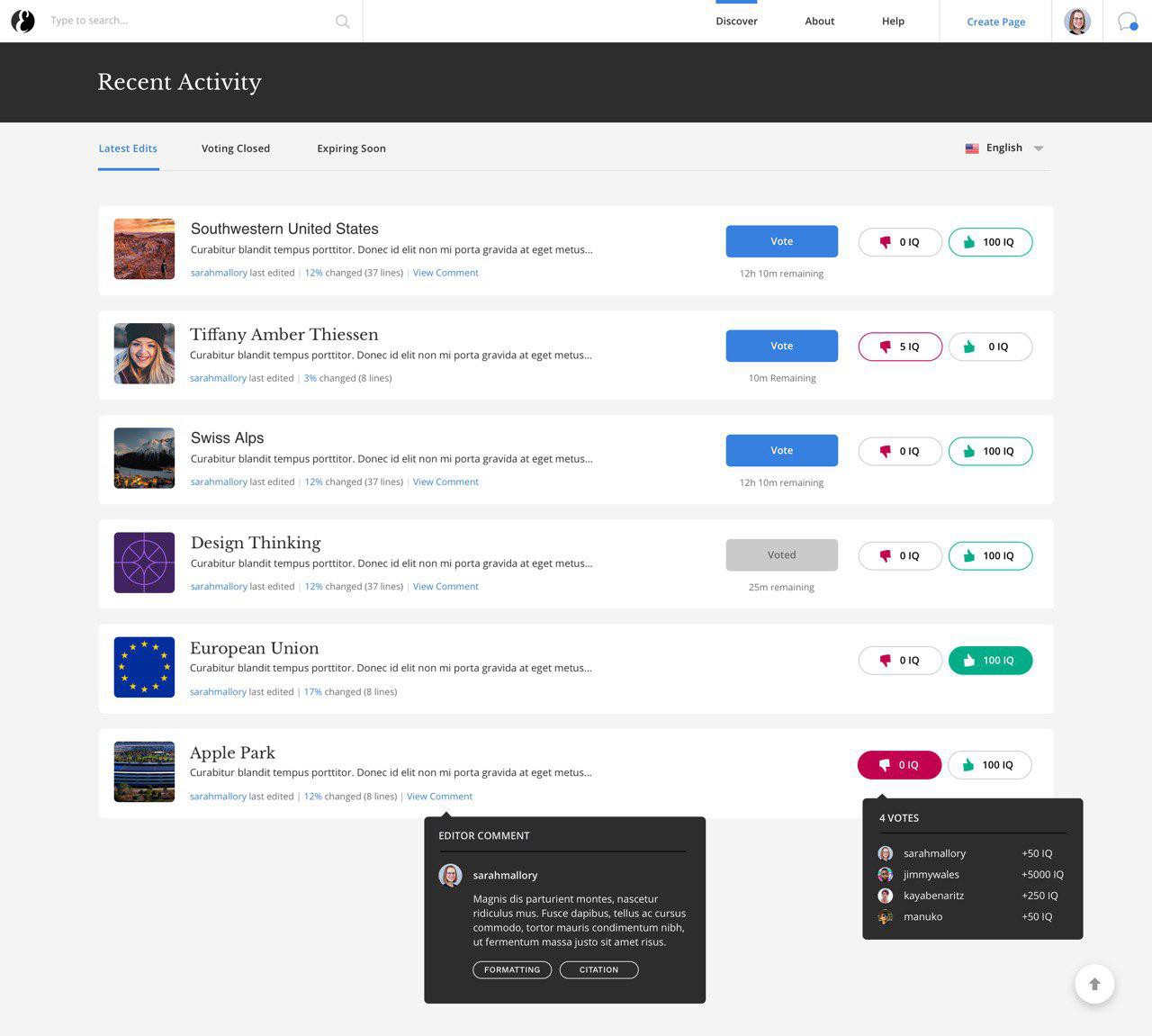Open your profile avatar in the top bar
The width and height of the screenshot is (1152, 1036).
[x=1076, y=21]
